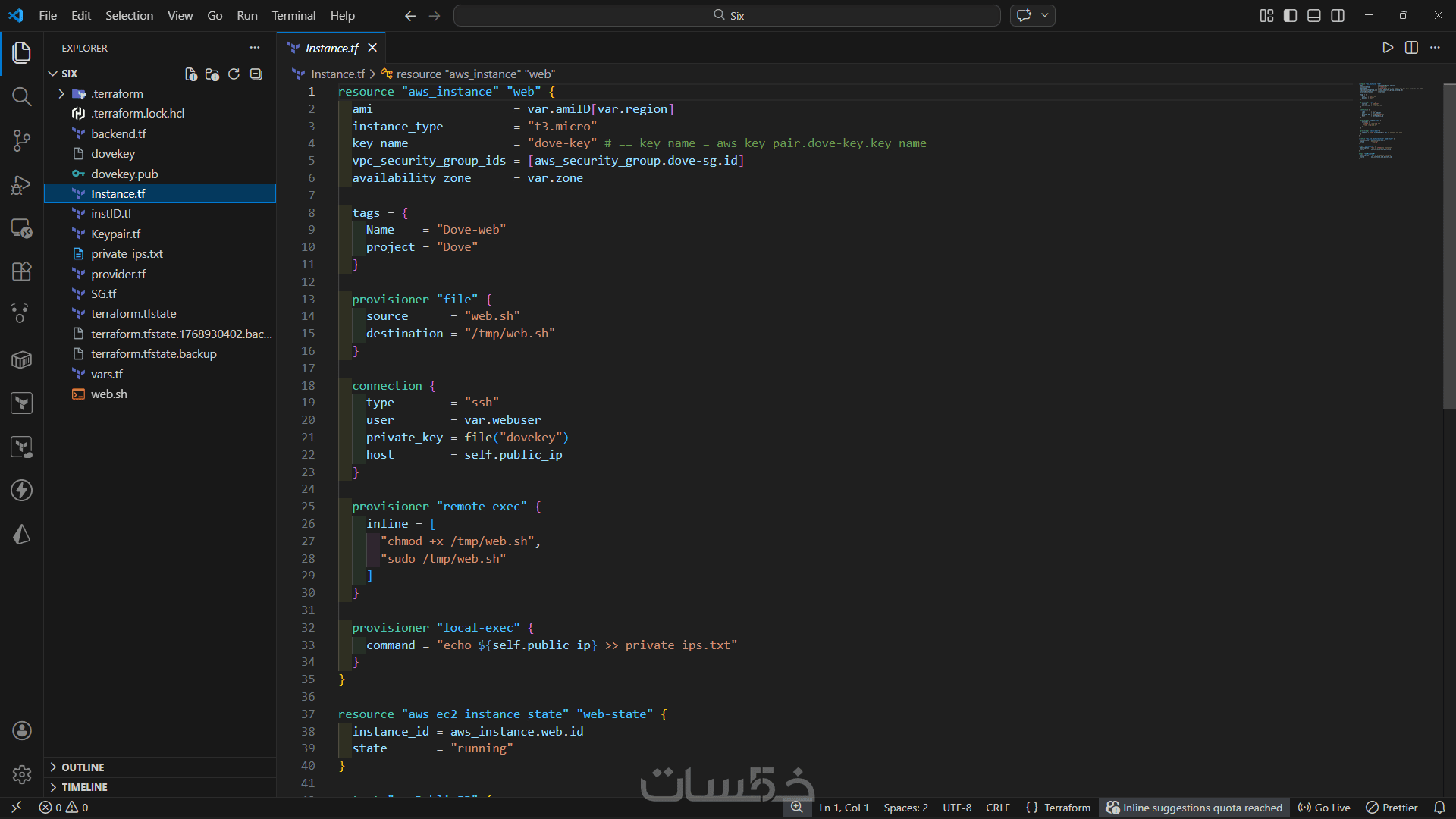Viewport: 1456px width, 819px height.
Task: Open the Extensions view
Action: pos(21,271)
